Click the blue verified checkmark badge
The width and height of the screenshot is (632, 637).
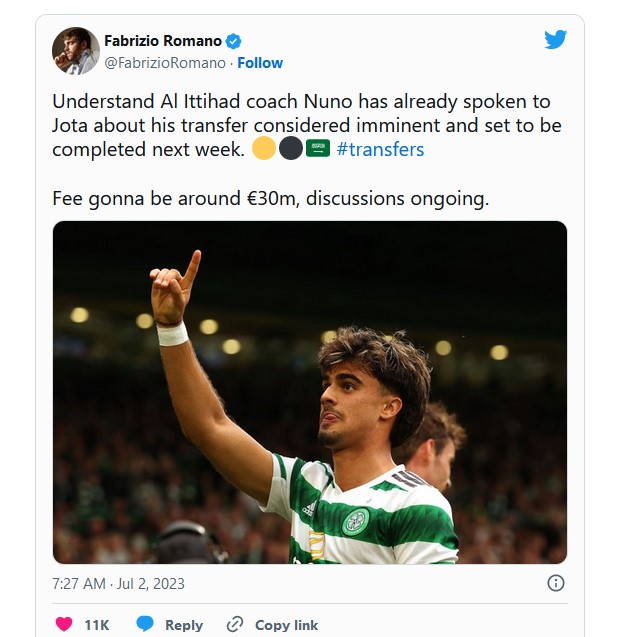point(233,41)
